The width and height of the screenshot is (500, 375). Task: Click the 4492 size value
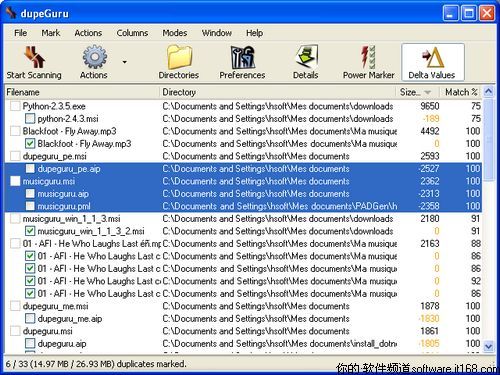coord(430,131)
